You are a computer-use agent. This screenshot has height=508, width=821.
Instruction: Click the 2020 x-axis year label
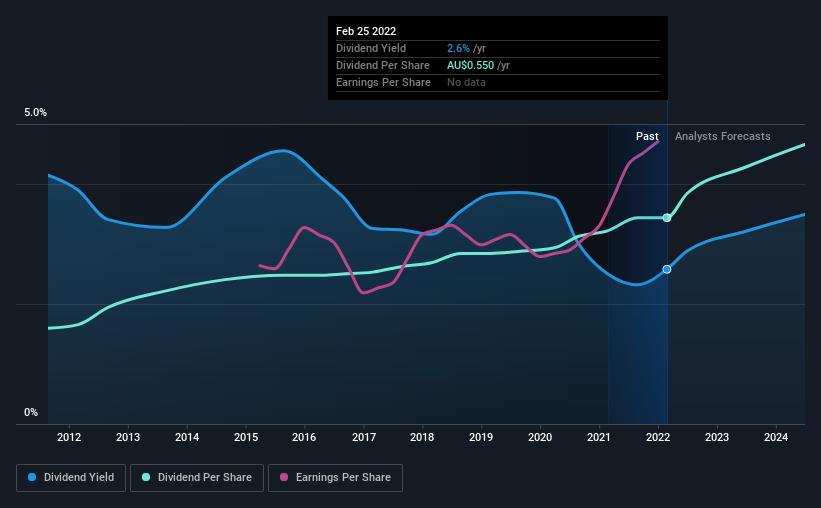(x=540, y=437)
